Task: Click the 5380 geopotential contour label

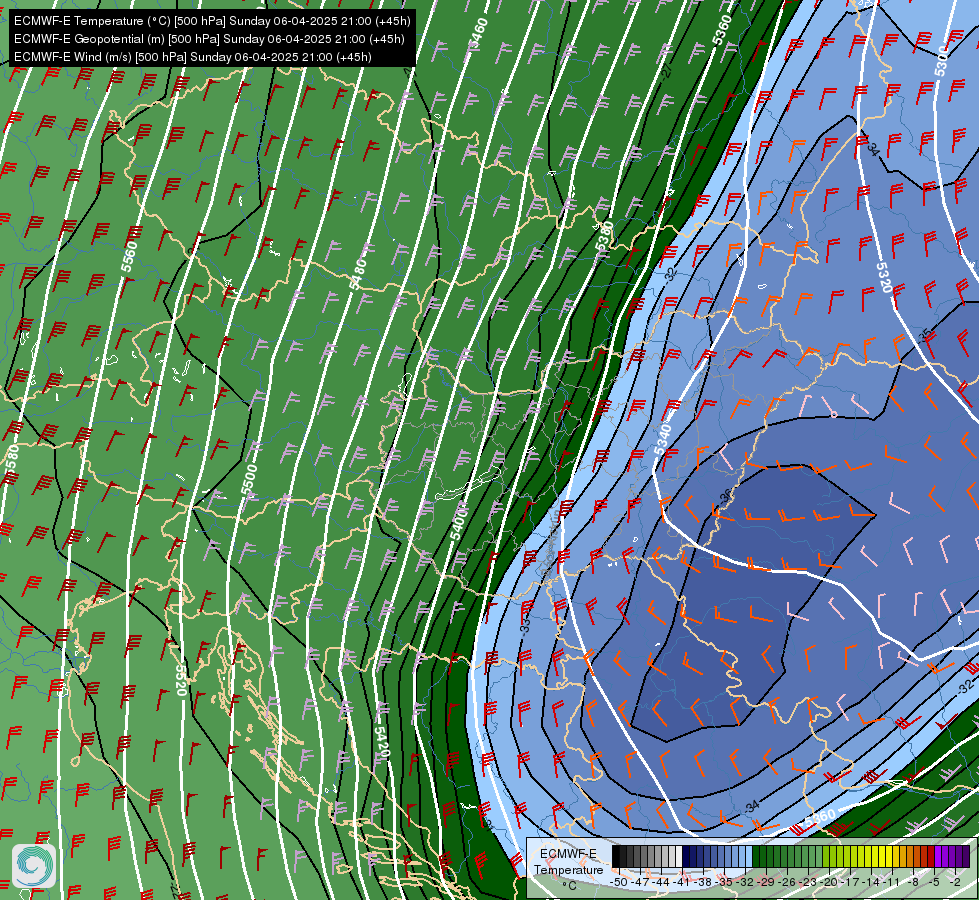Action: (605, 236)
